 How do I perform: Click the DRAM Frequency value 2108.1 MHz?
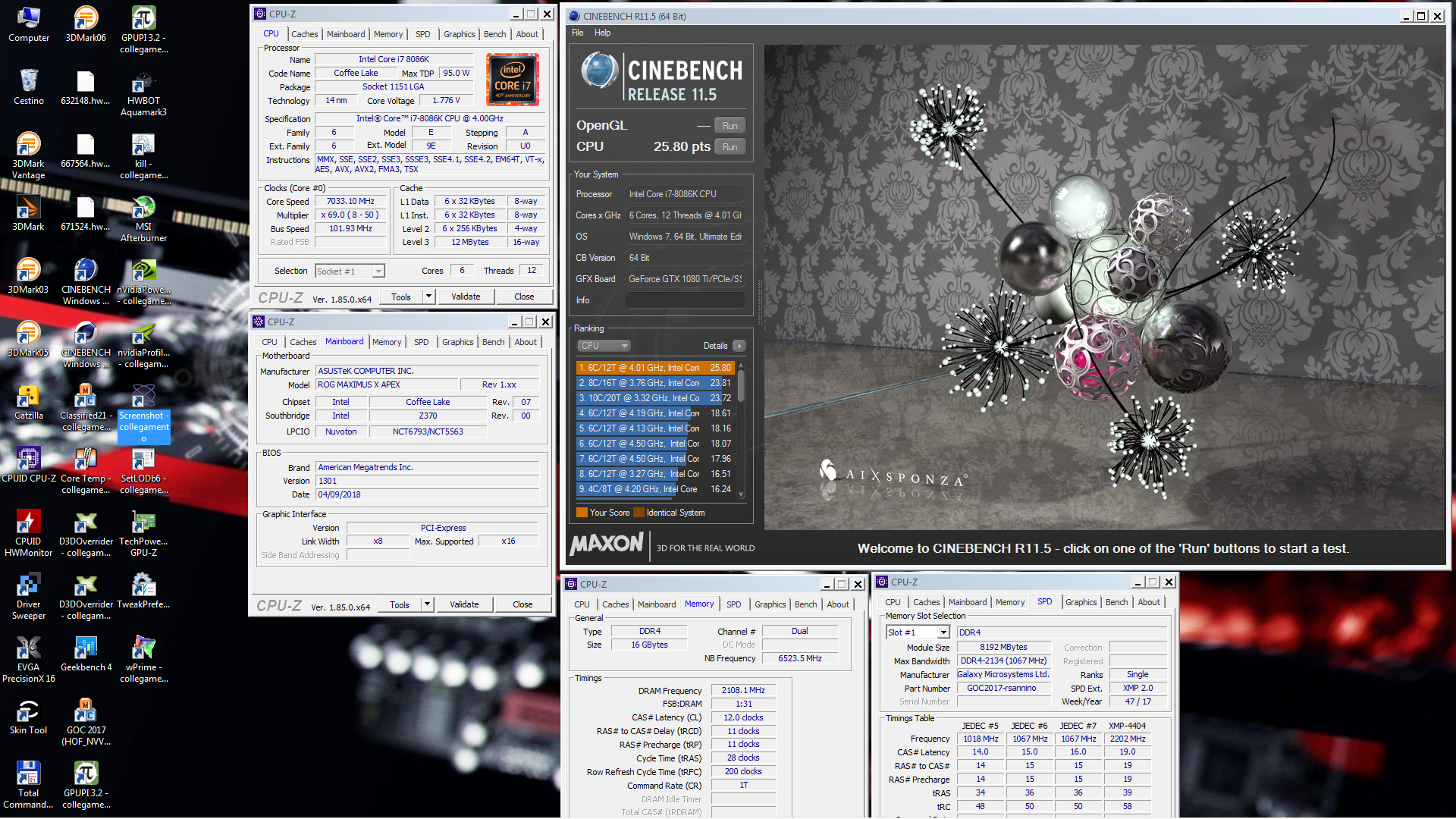(x=743, y=691)
